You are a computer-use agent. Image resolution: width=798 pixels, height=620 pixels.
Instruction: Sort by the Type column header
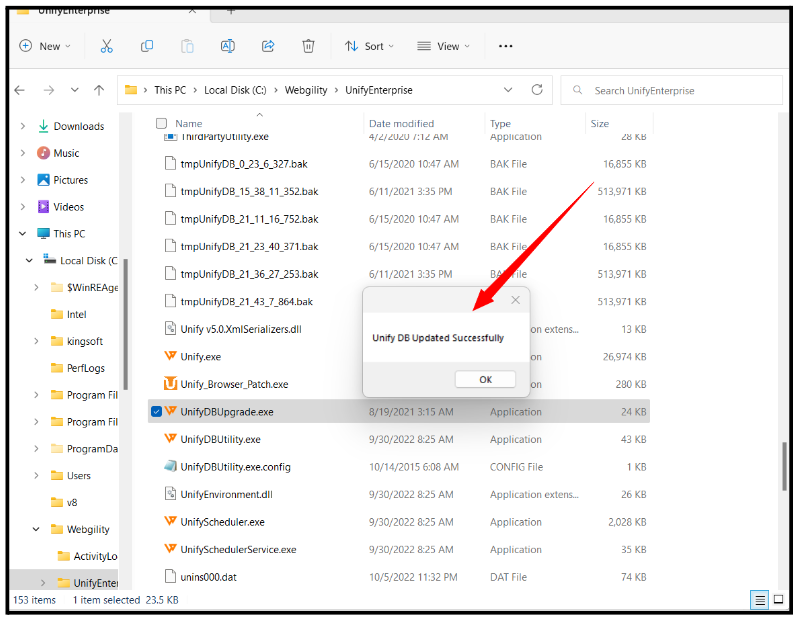click(x=500, y=124)
